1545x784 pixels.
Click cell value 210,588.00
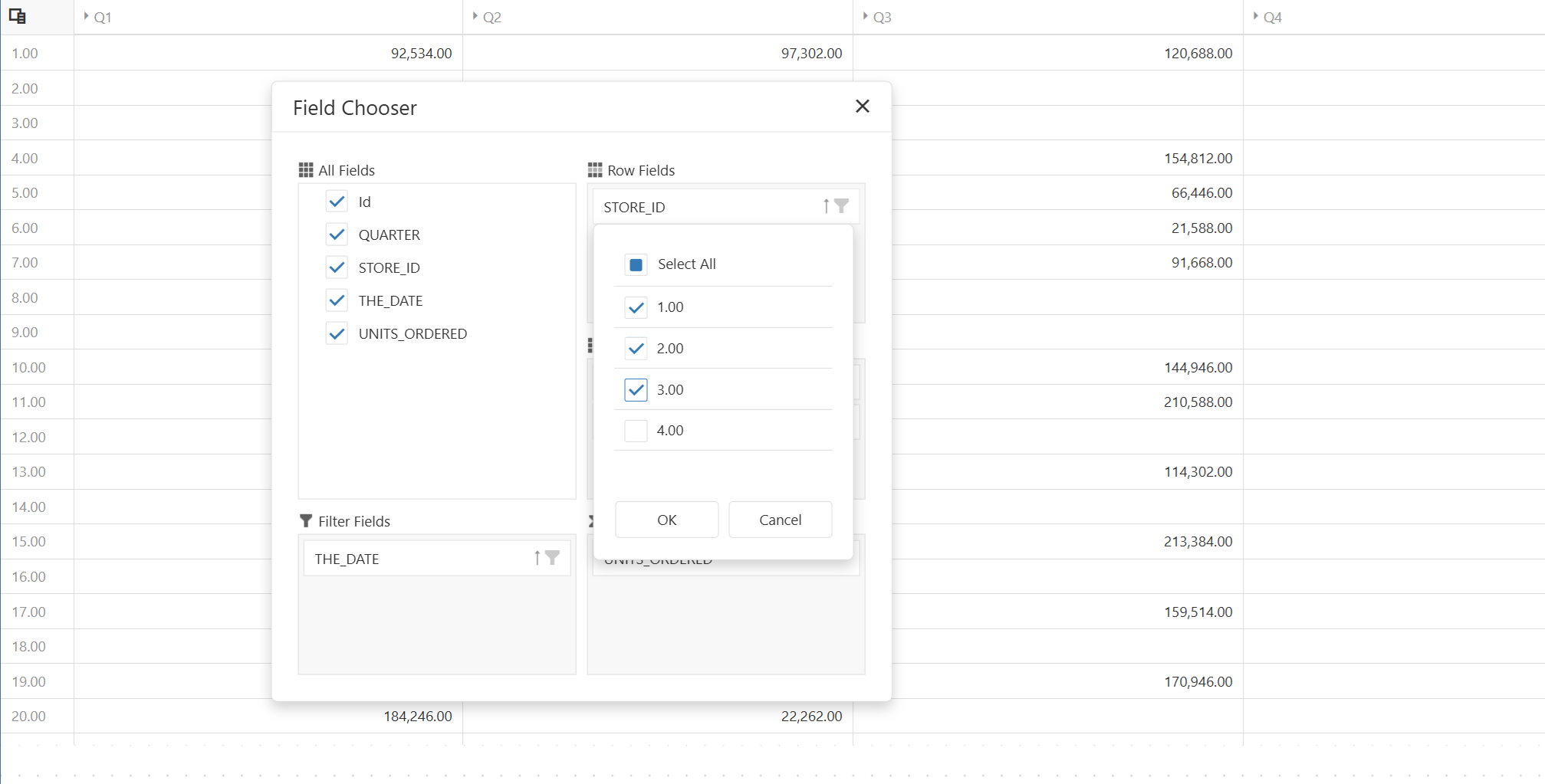click(x=1198, y=402)
